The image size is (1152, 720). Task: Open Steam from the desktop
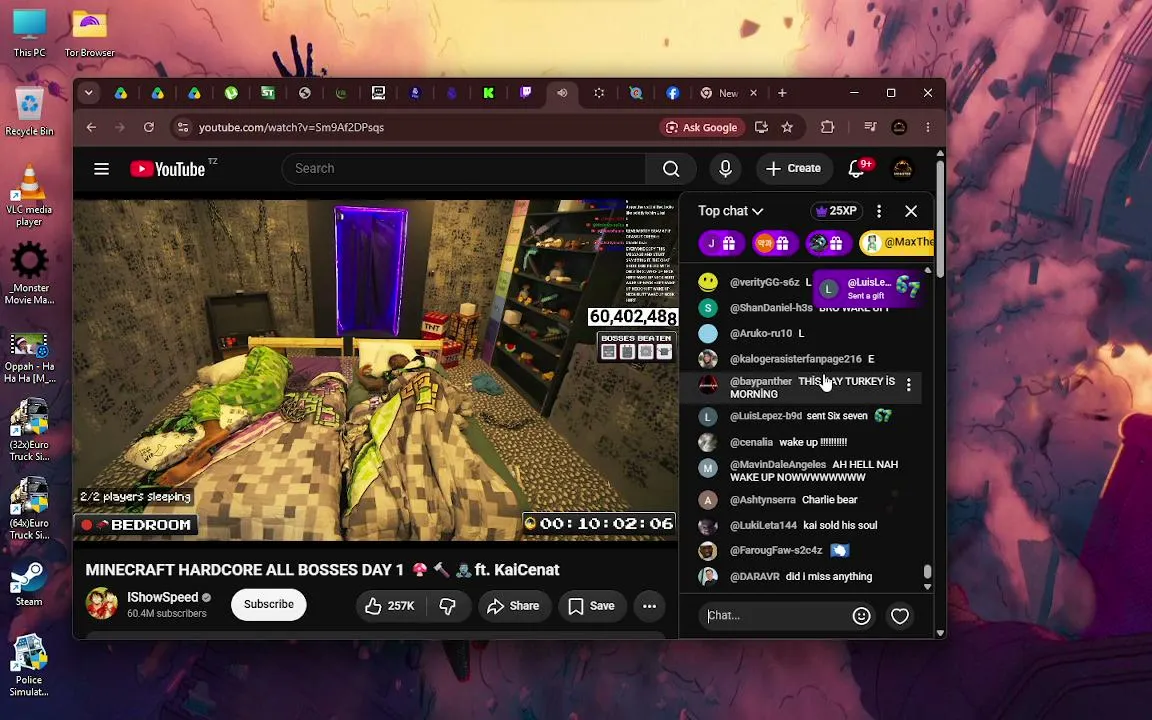click(x=29, y=584)
